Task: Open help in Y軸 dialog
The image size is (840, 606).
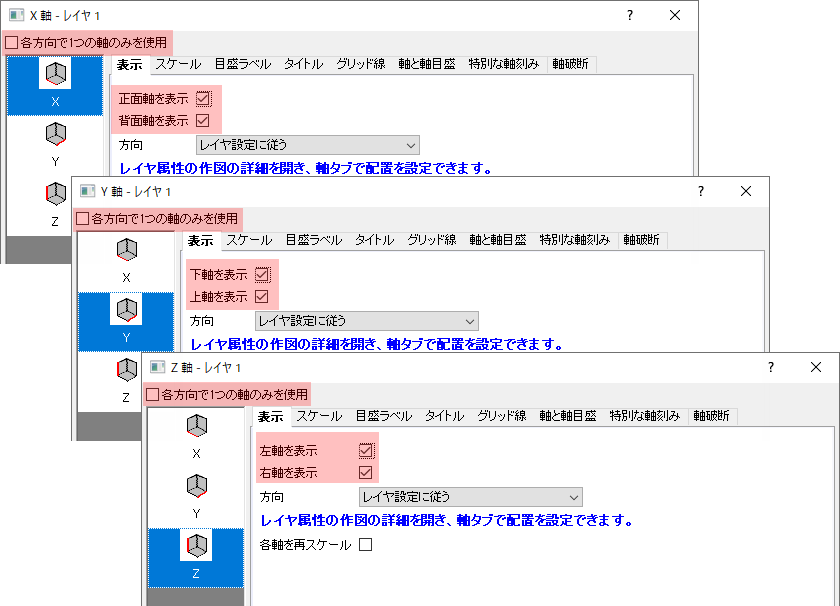Action: pyautogui.click(x=701, y=191)
